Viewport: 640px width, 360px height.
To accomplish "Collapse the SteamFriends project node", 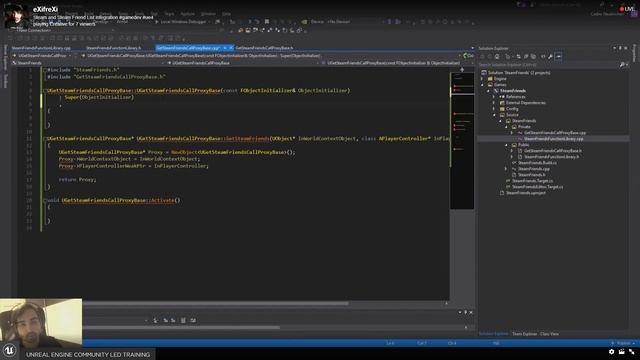I will pos(489,91).
